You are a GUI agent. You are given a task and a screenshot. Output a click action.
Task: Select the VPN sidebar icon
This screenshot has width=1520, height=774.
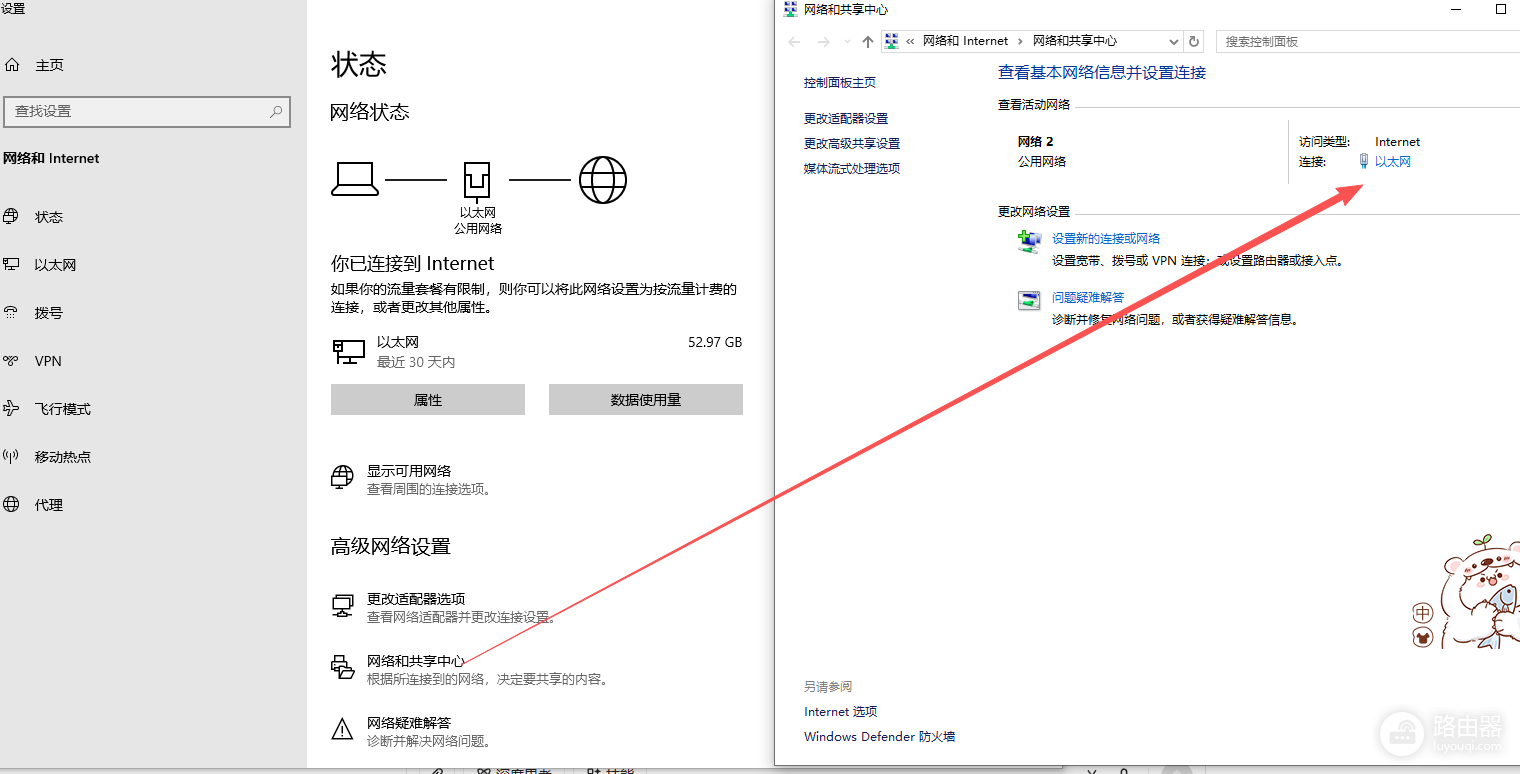click(x=12, y=361)
